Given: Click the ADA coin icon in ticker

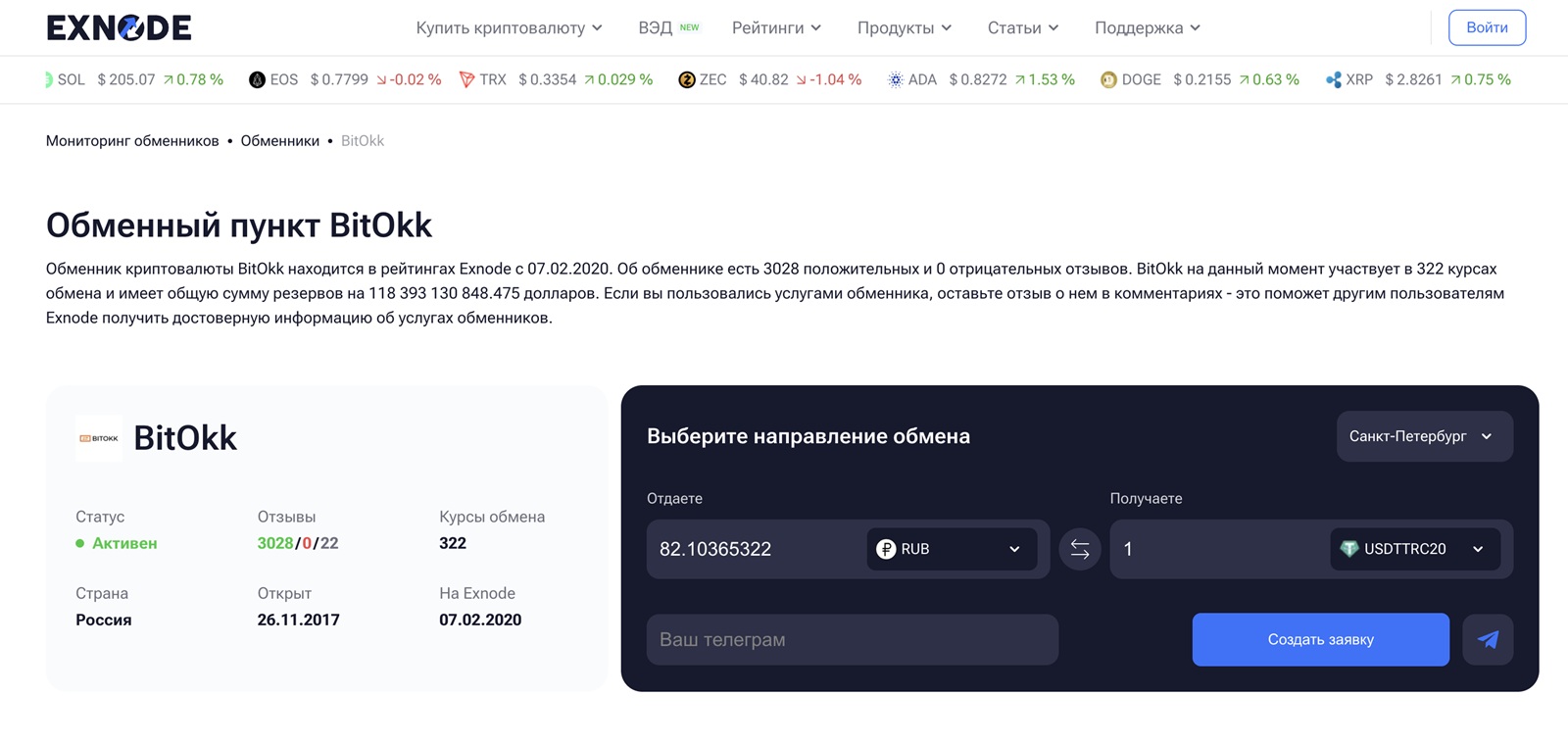Looking at the screenshot, I should pyautogui.click(x=896, y=79).
